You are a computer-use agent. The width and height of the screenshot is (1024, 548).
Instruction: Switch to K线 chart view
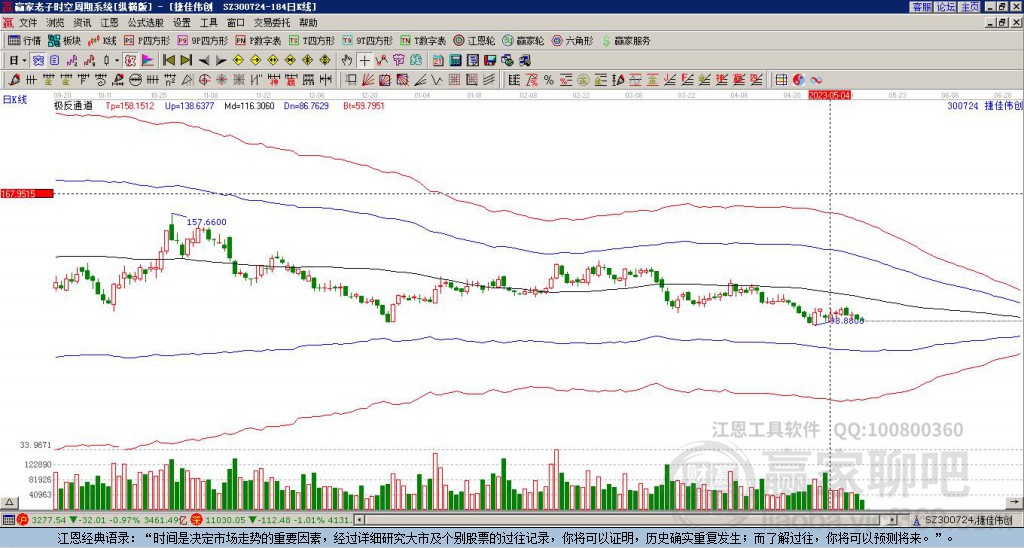pyautogui.click(x=103, y=40)
